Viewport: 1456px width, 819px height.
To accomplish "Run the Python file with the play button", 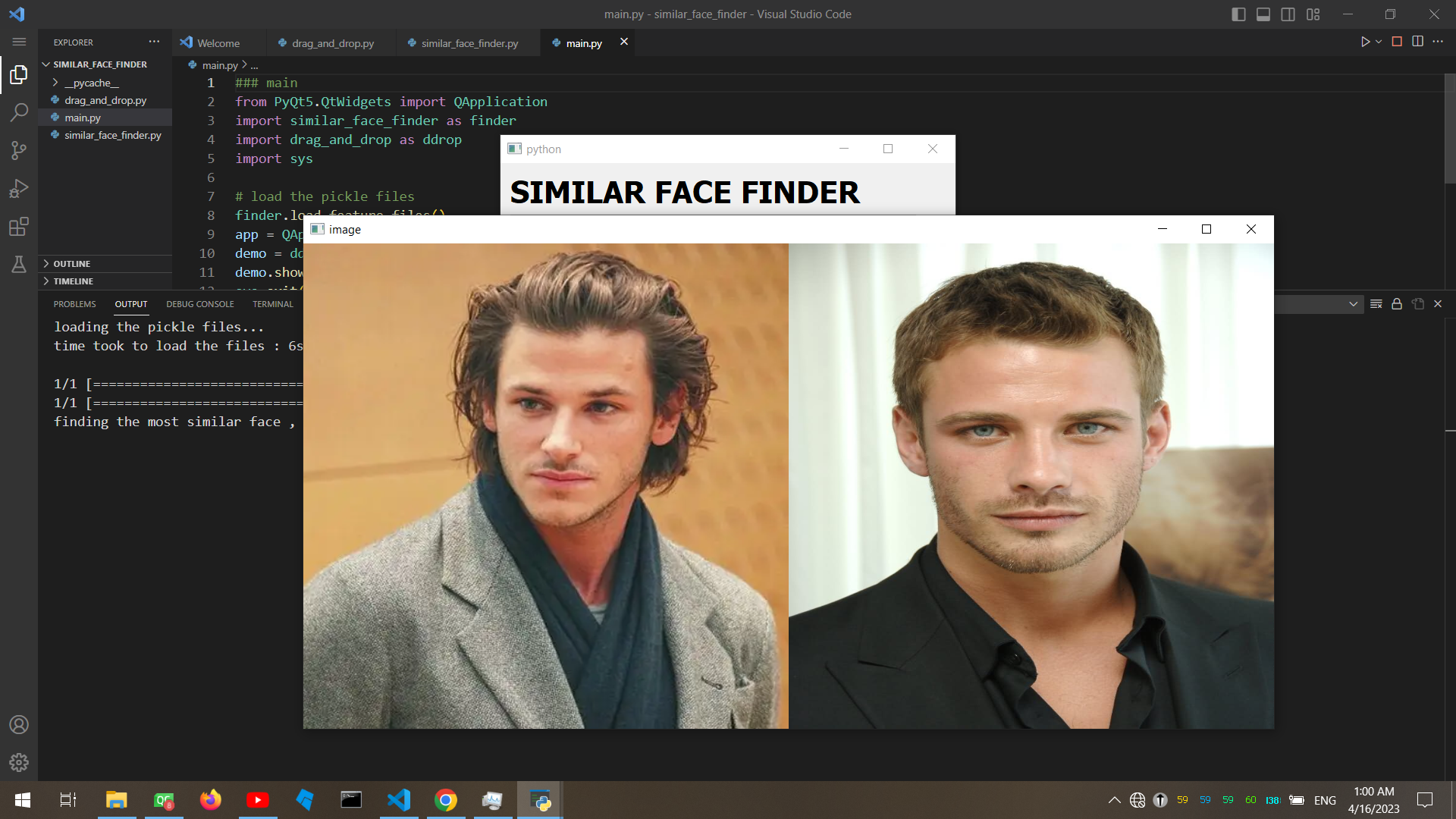I will (1365, 42).
